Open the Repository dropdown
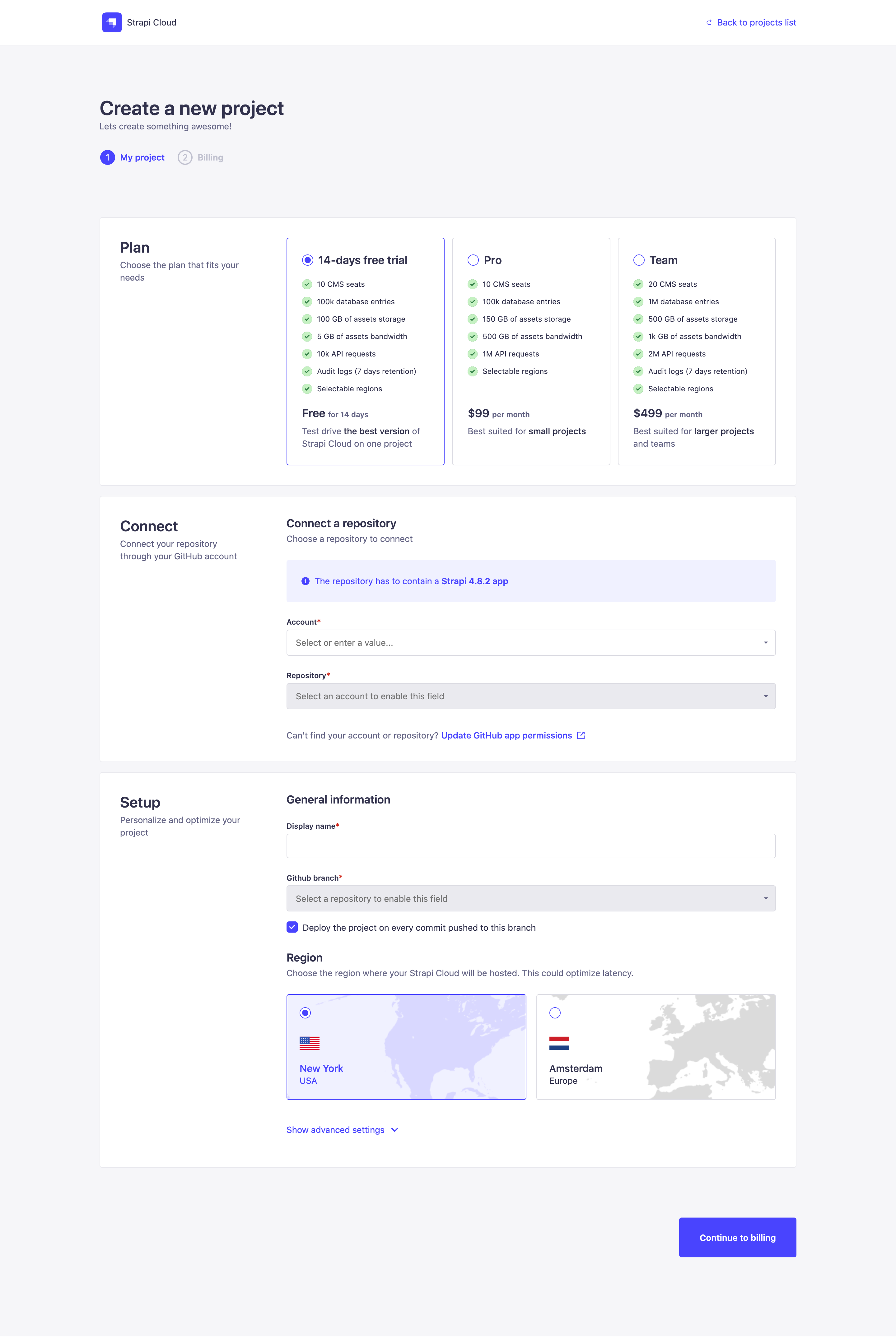This screenshot has width=896, height=1337. (x=531, y=696)
